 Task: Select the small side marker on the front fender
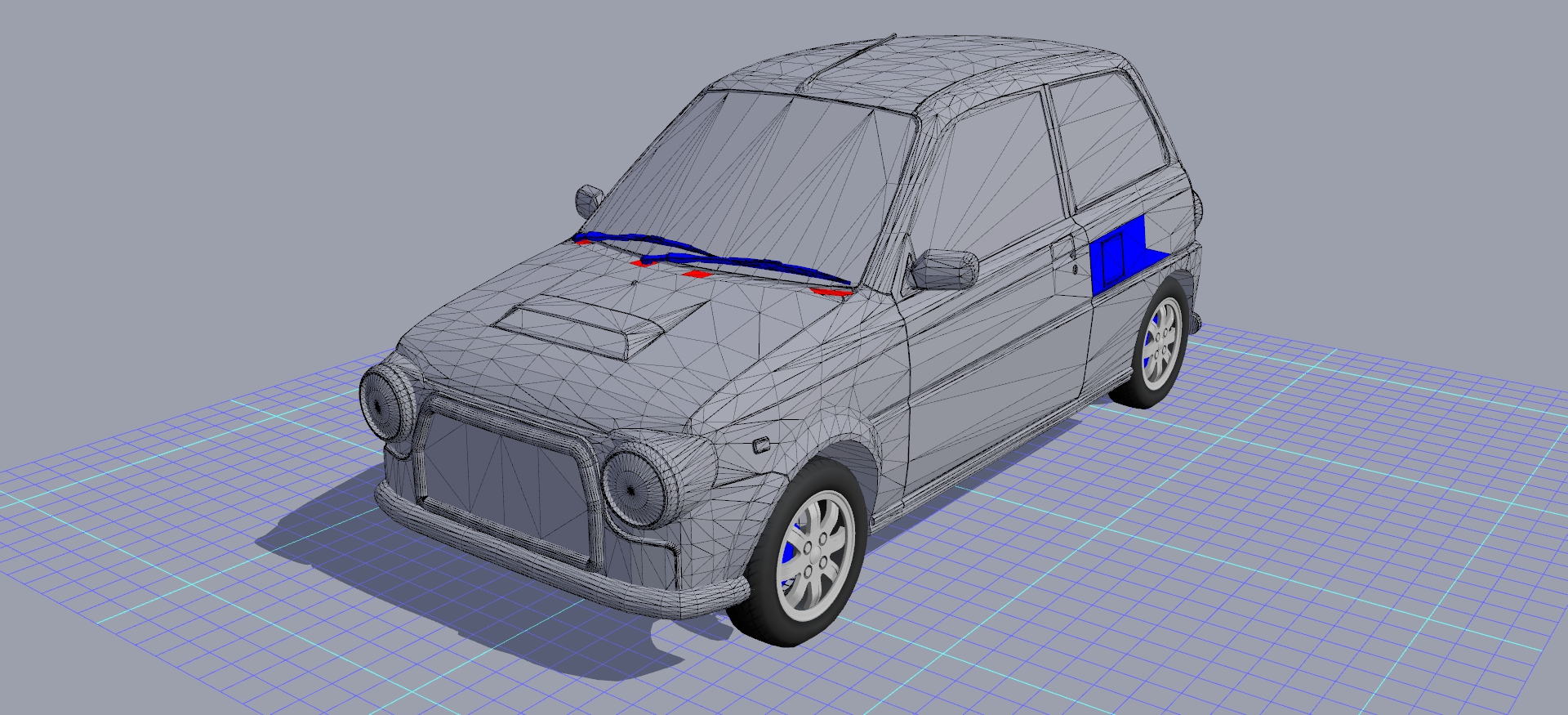tap(759, 446)
